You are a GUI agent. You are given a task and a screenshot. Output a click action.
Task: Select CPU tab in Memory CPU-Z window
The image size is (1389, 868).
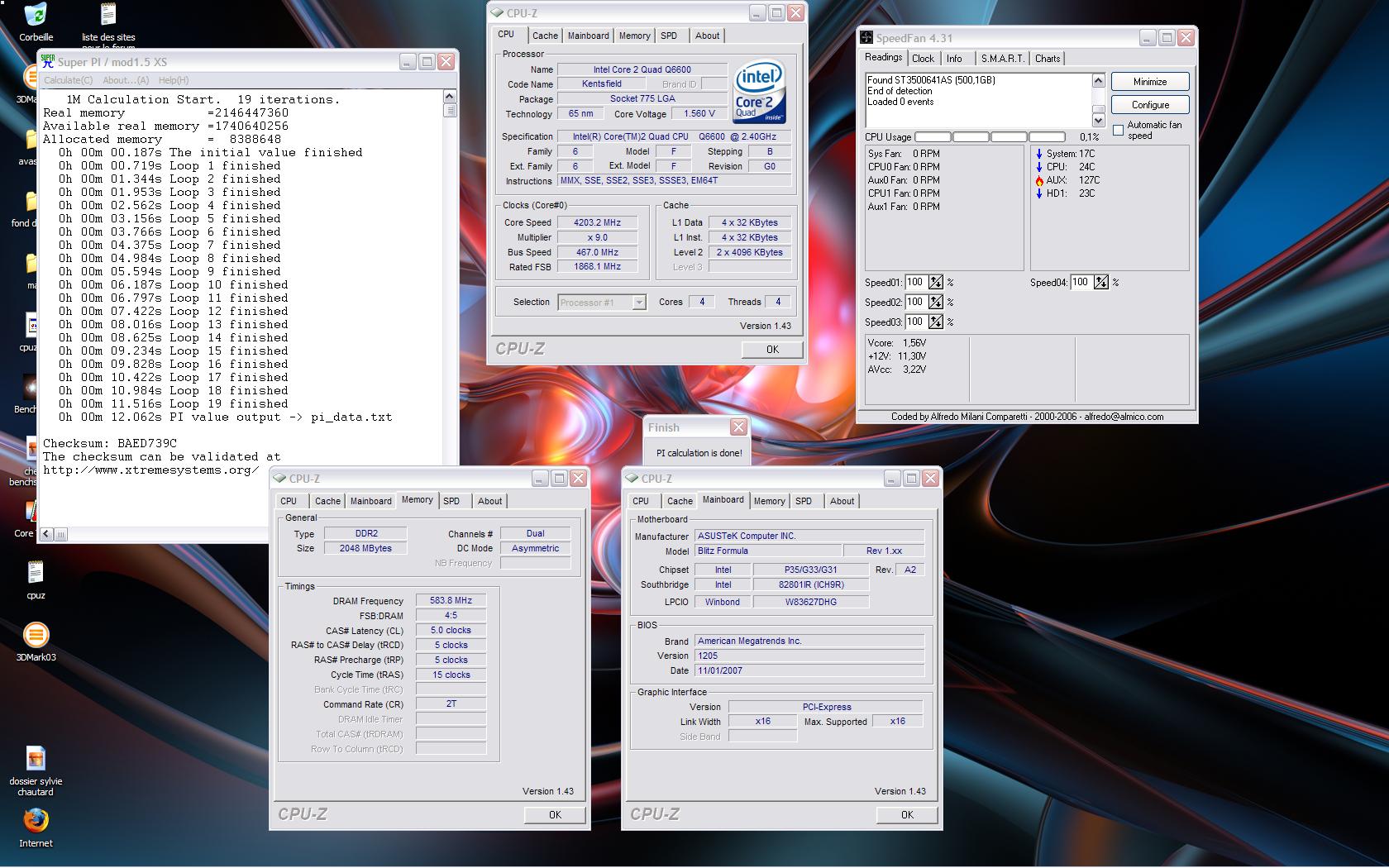click(289, 501)
